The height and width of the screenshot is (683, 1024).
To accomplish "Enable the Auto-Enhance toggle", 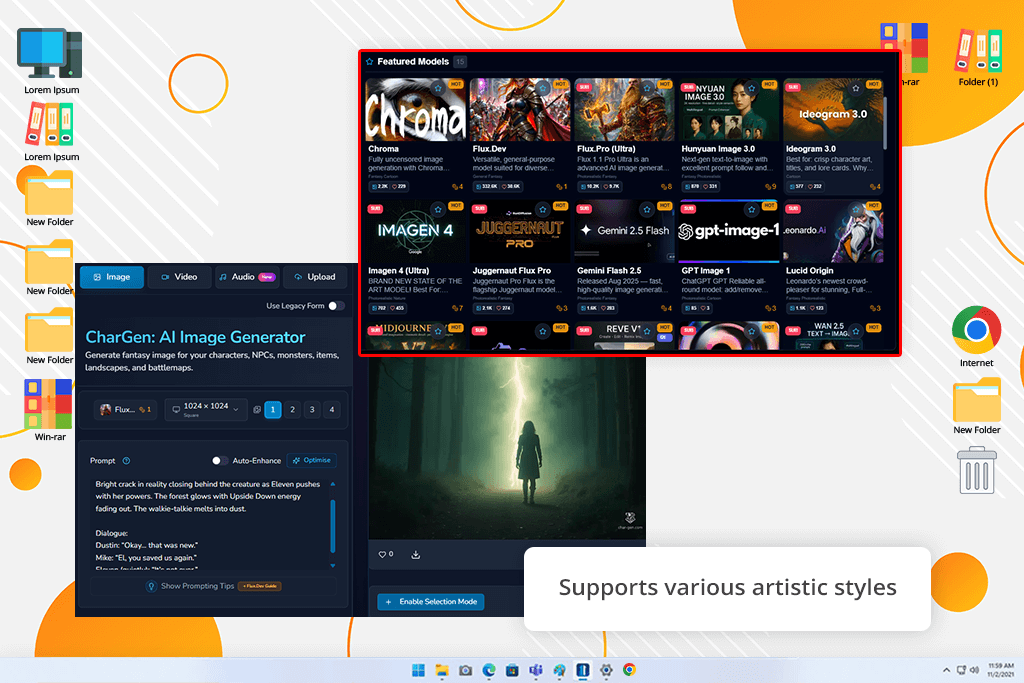I will (221, 461).
